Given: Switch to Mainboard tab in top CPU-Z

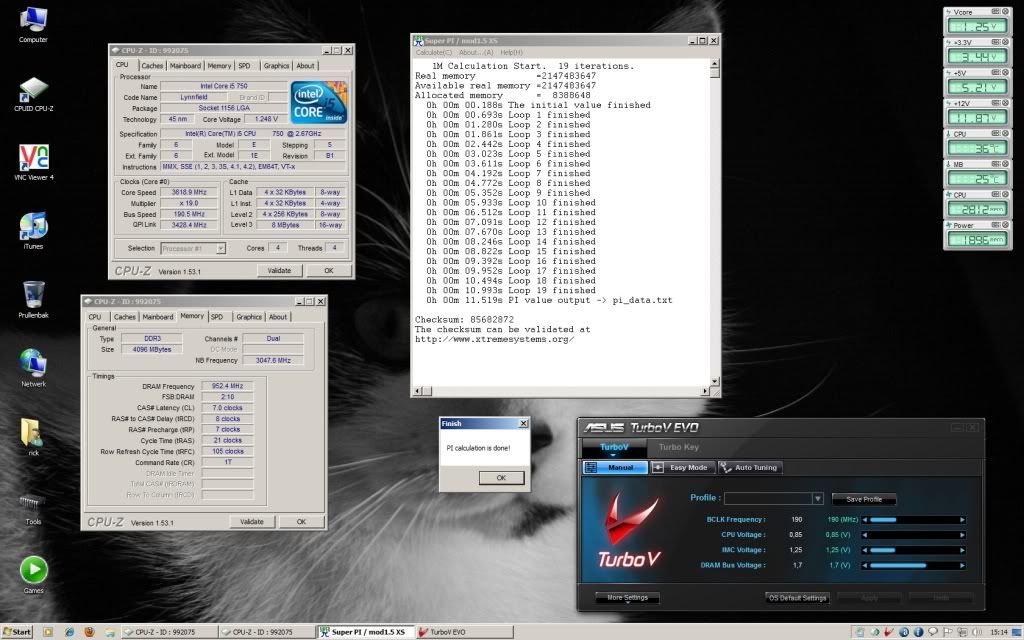Looking at the screenshot, I should tap(184, 66).
